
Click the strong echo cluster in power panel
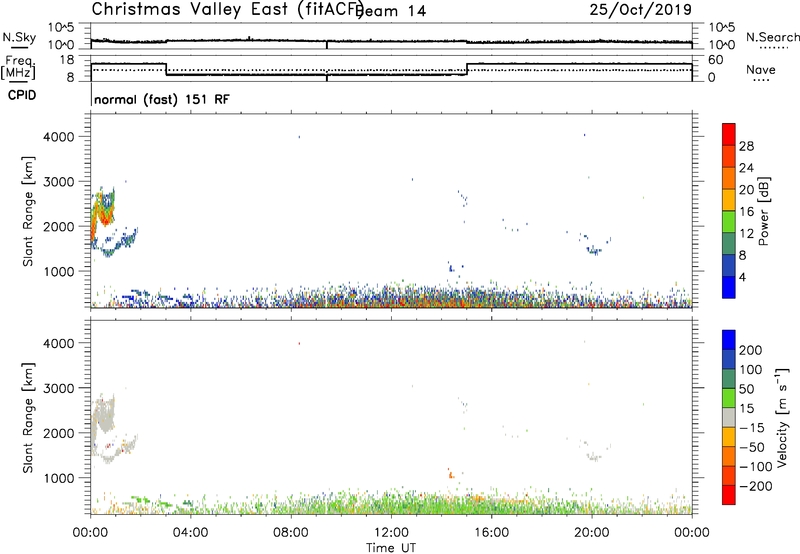pyautogui.click(x=103, y=212)
